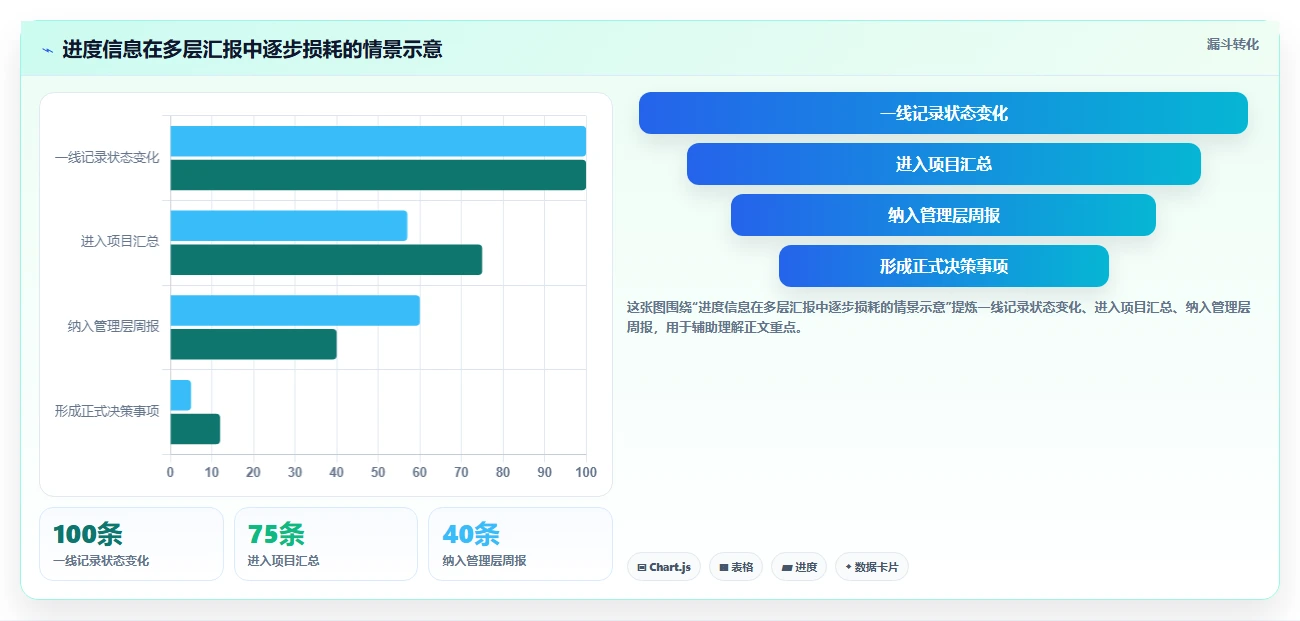1300x621 pixels.
Task: Open the 100条 data card
Action: (131, 544)
